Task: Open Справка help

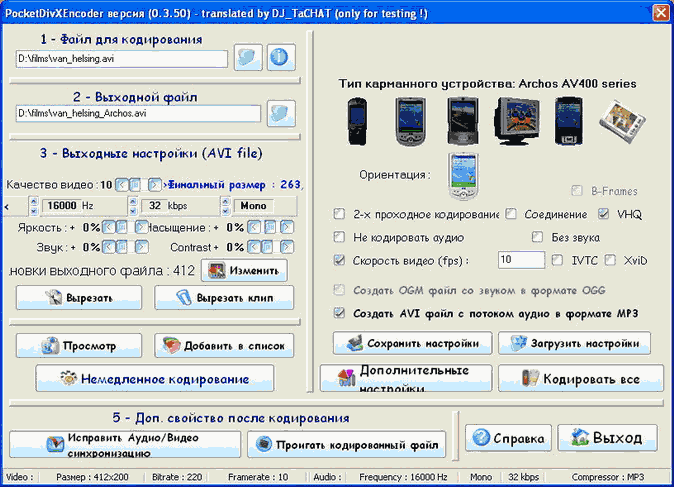Action: [x=508, y=438]
